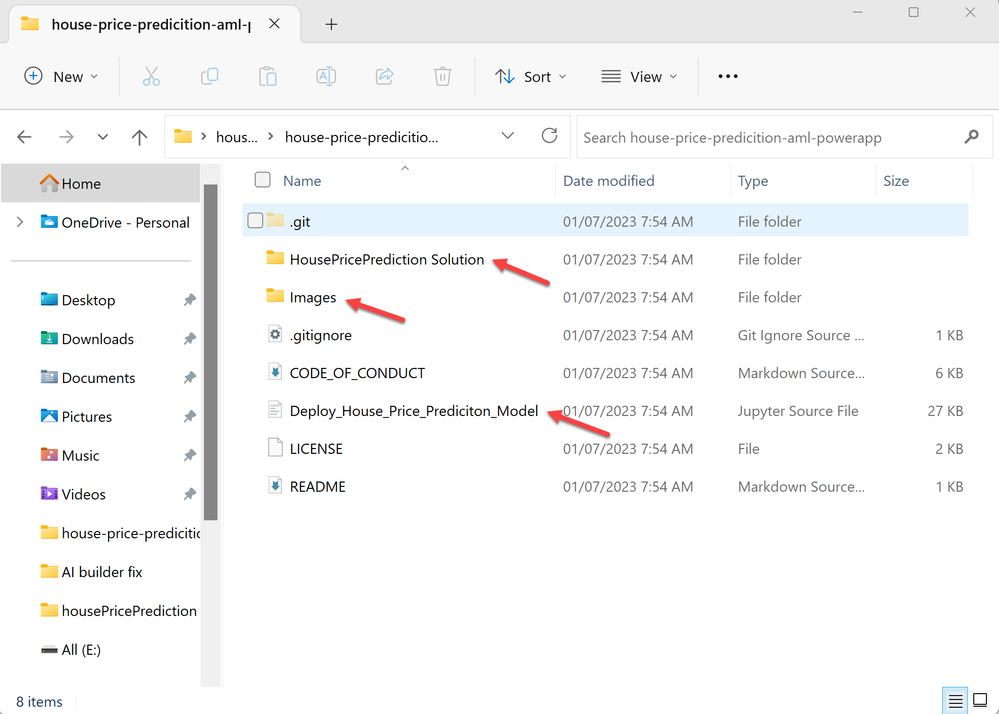Select the CODE_OF_CONDUCT file name

357,373
